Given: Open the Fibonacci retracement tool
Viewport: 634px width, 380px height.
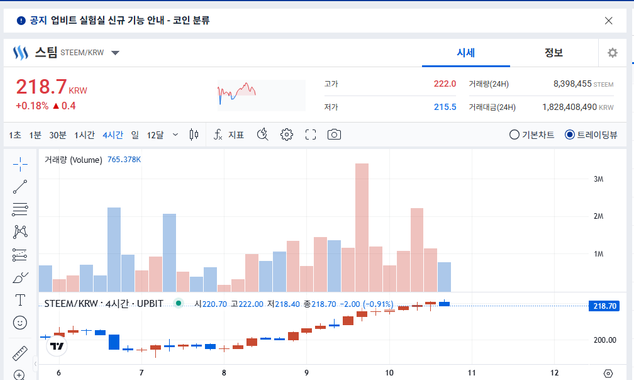Looking at the screenshot, I should point(20,209).
